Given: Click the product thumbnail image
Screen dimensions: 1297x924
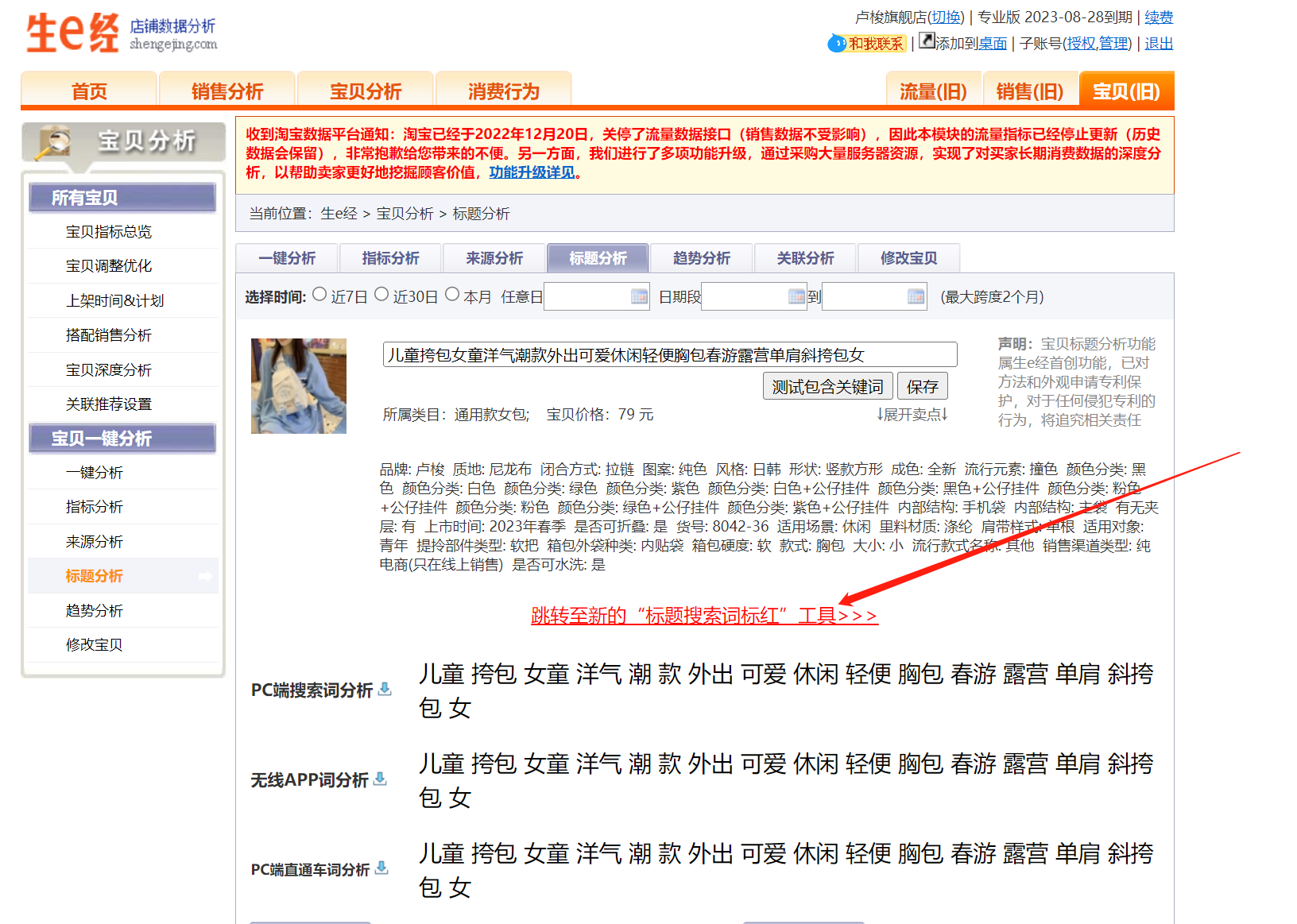Looking at the screenshot, I should (x=299, y=386).
